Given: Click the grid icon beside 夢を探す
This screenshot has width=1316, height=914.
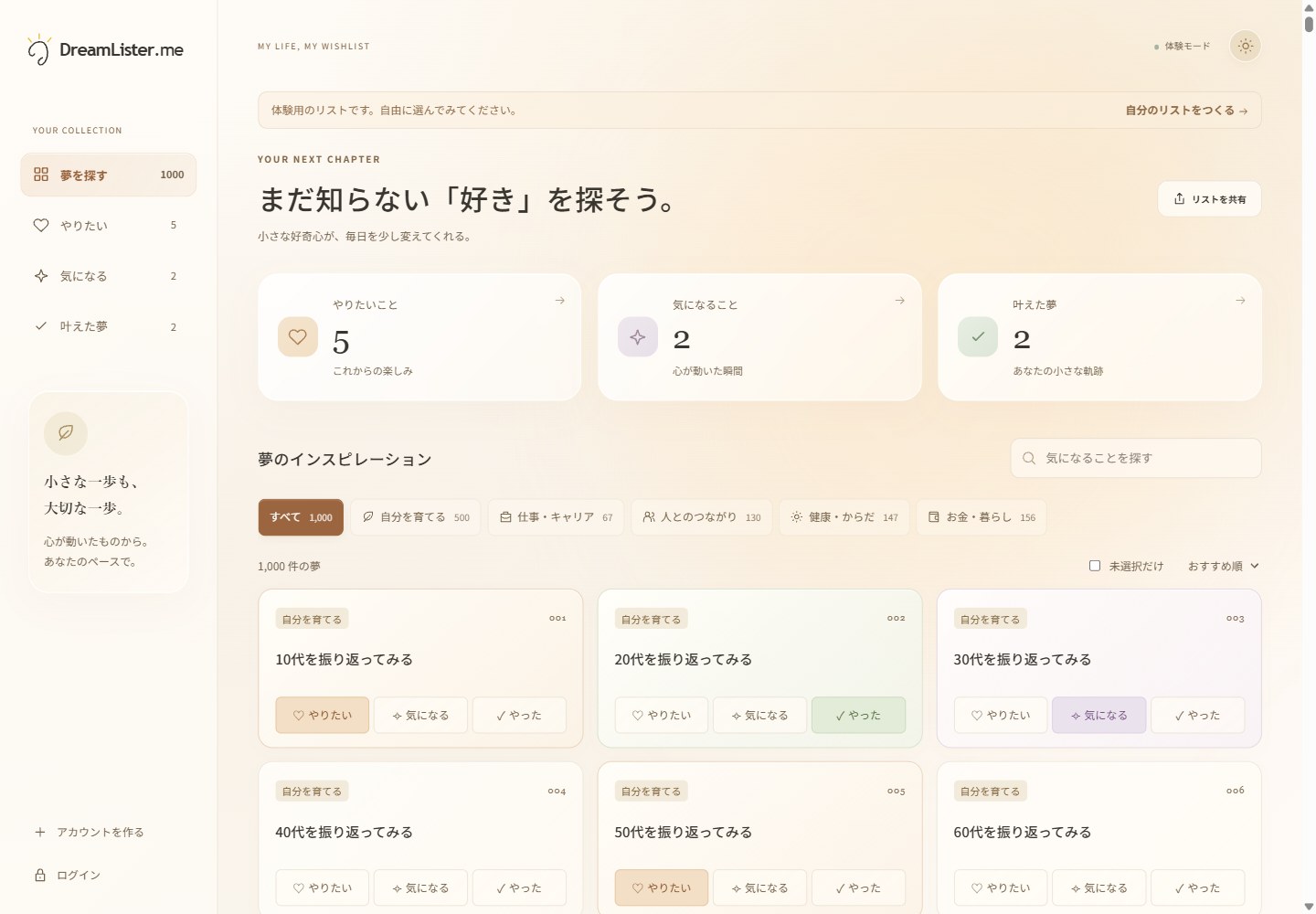Looking at the screenshot, I should [41, 174].
